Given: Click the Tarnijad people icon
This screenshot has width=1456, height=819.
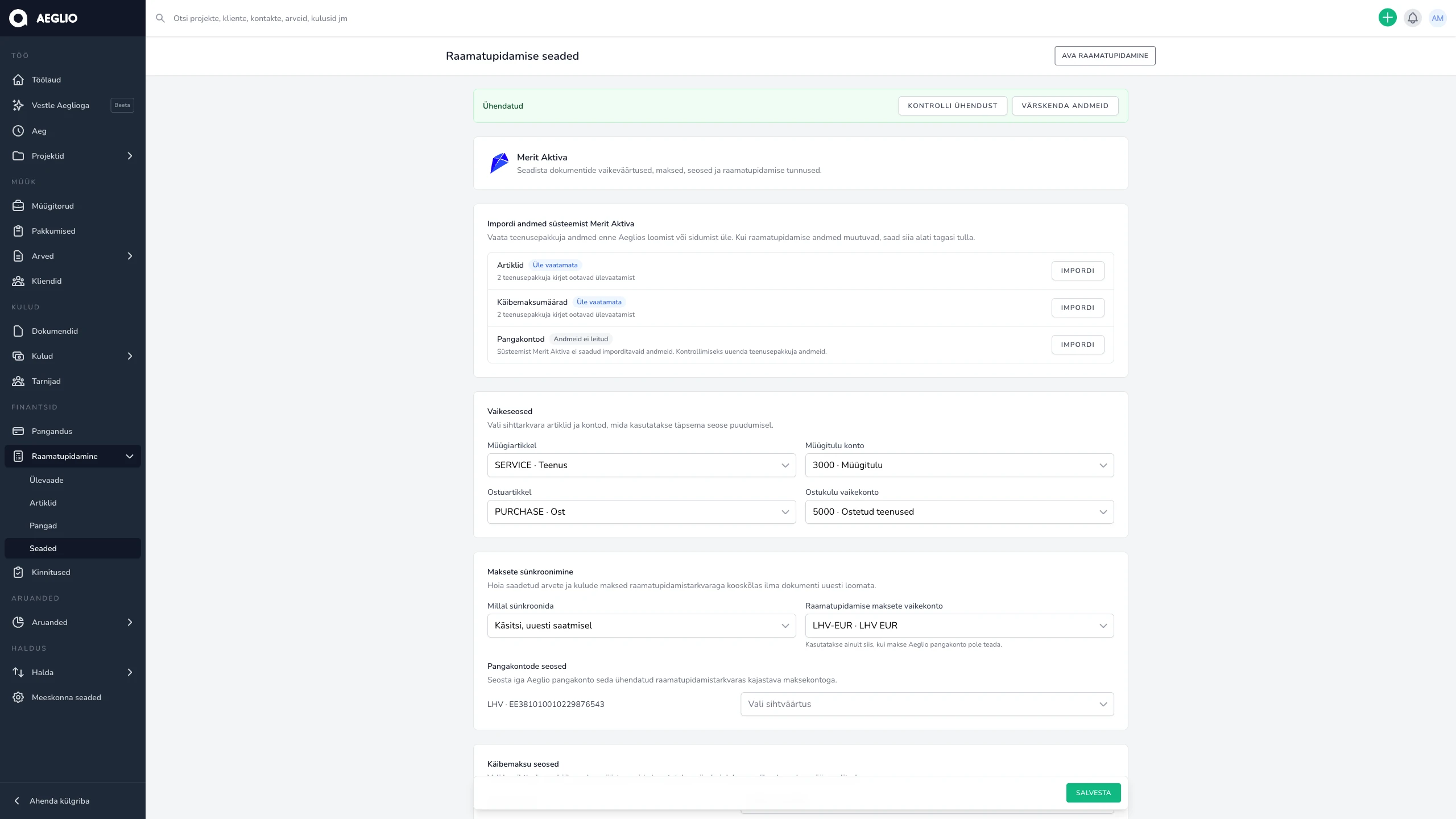Looking at the screenshot, I should (x=18, y=381).
